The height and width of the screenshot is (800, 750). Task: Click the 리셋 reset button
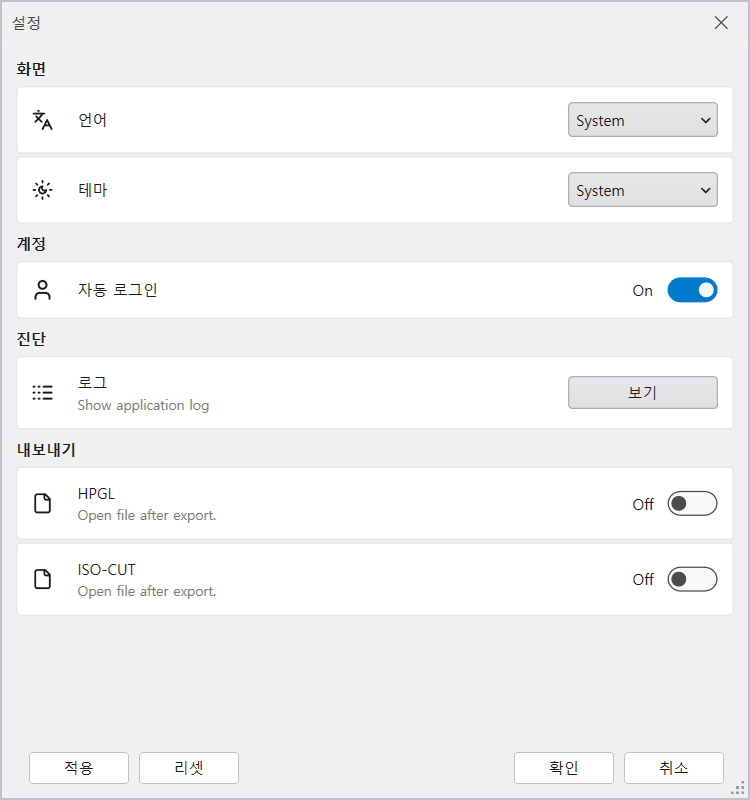[x=189, y=768]
